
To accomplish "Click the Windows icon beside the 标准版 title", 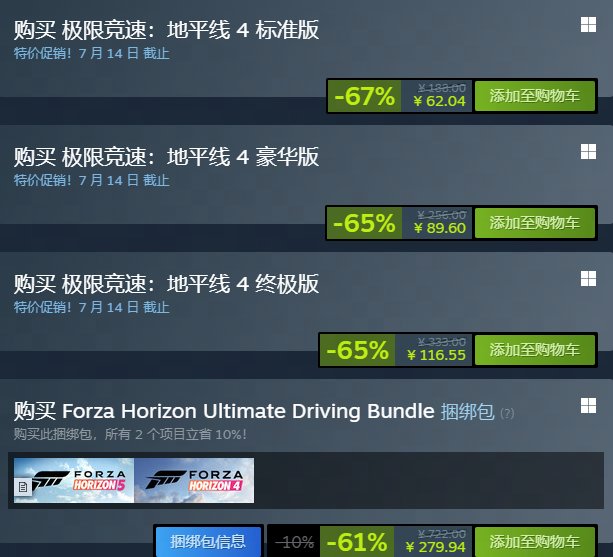I will 588,25.
